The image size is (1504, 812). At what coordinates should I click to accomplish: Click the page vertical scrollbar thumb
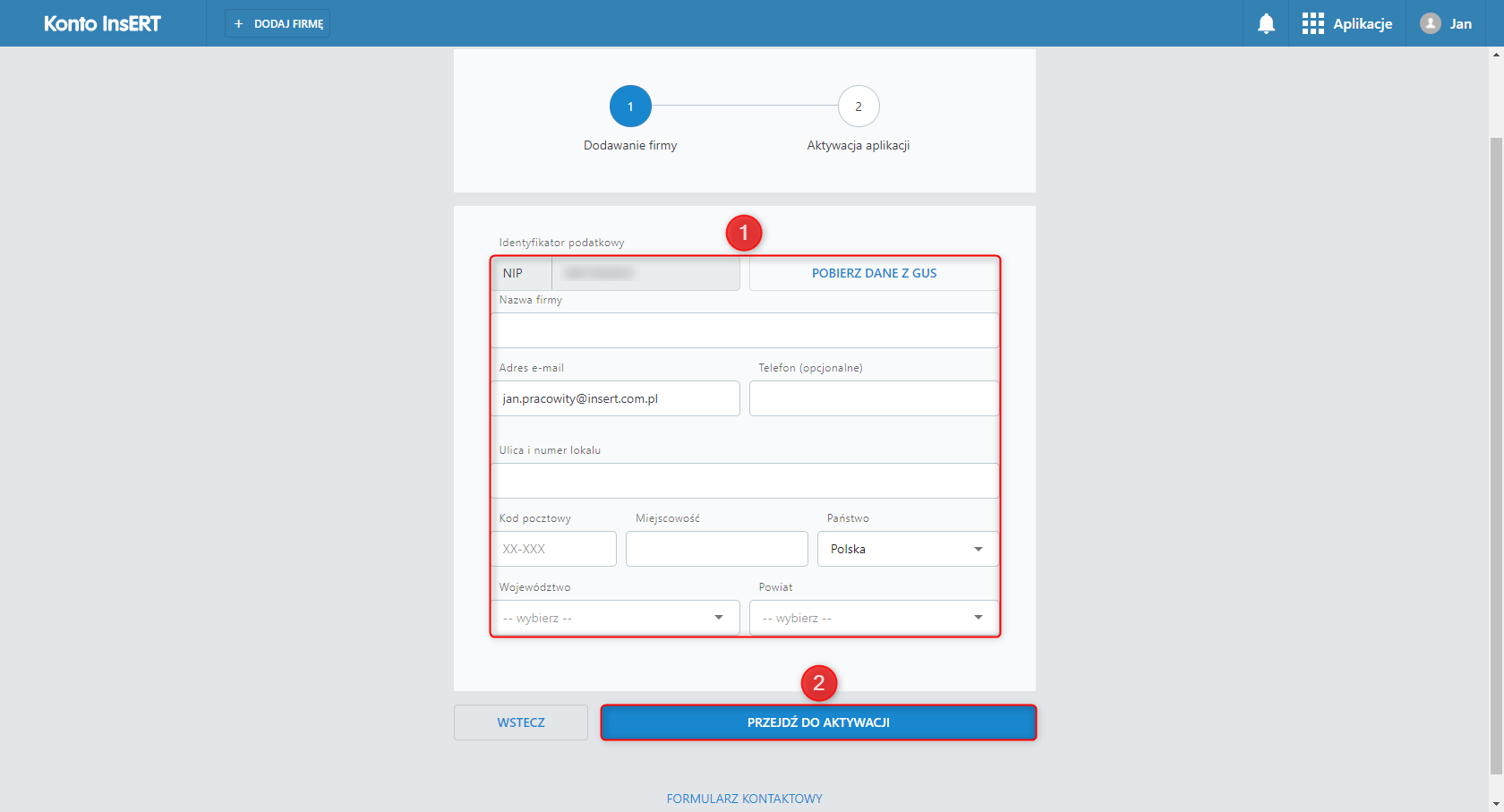[1496, 455]
